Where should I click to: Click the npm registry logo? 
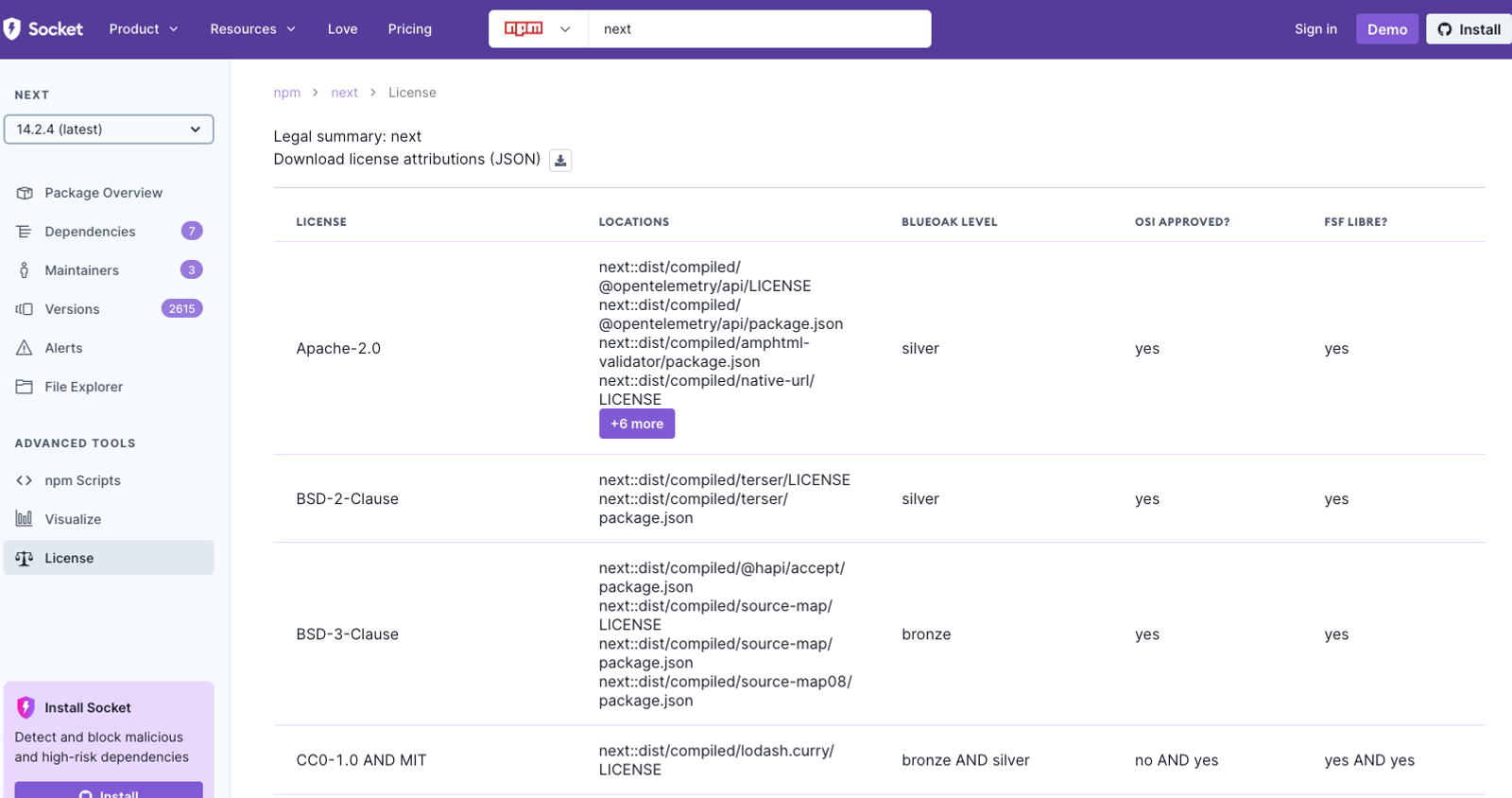pos(524,28)
